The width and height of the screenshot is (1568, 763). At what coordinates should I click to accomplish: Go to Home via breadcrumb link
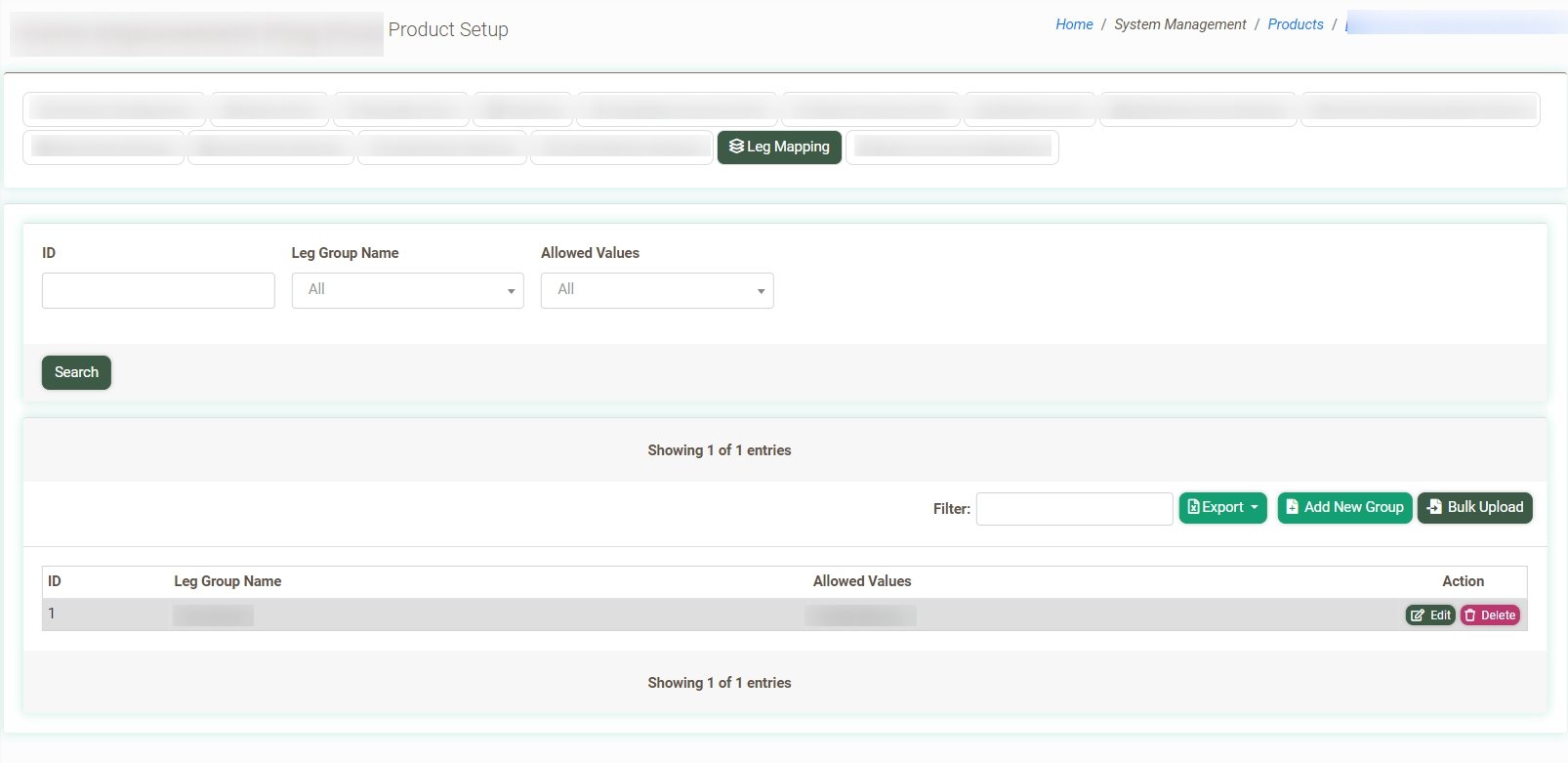pos(1074,24)
